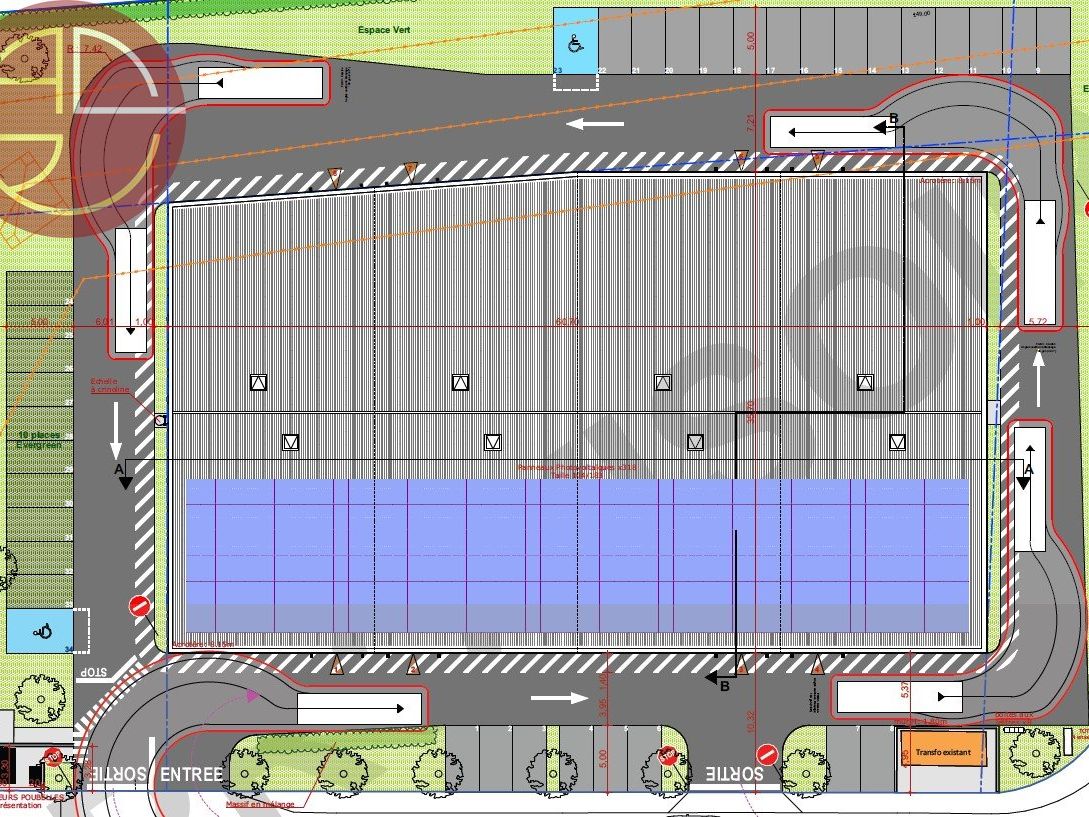Select the 5.72 dimension near the right truck
Viewport: 1089px width, 817px height.
pos(1038,321)
